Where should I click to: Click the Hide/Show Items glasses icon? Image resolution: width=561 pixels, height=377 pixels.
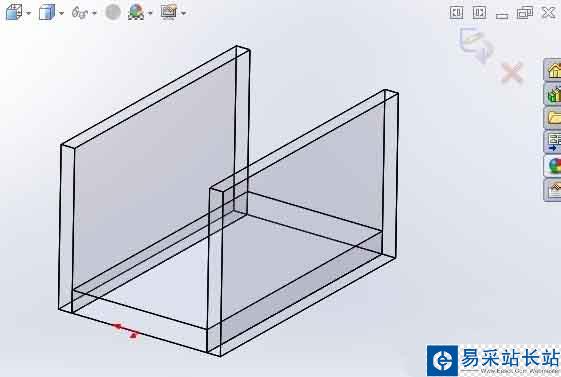(80, 13)
